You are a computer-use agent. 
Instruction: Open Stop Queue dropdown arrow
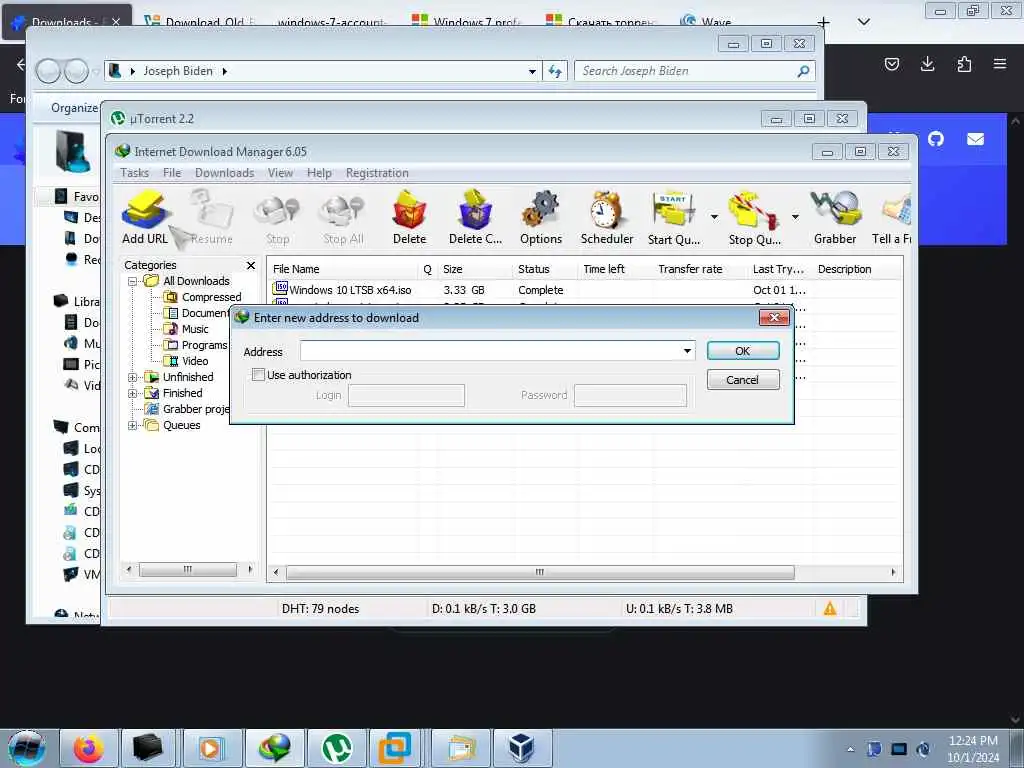(795, 216)
